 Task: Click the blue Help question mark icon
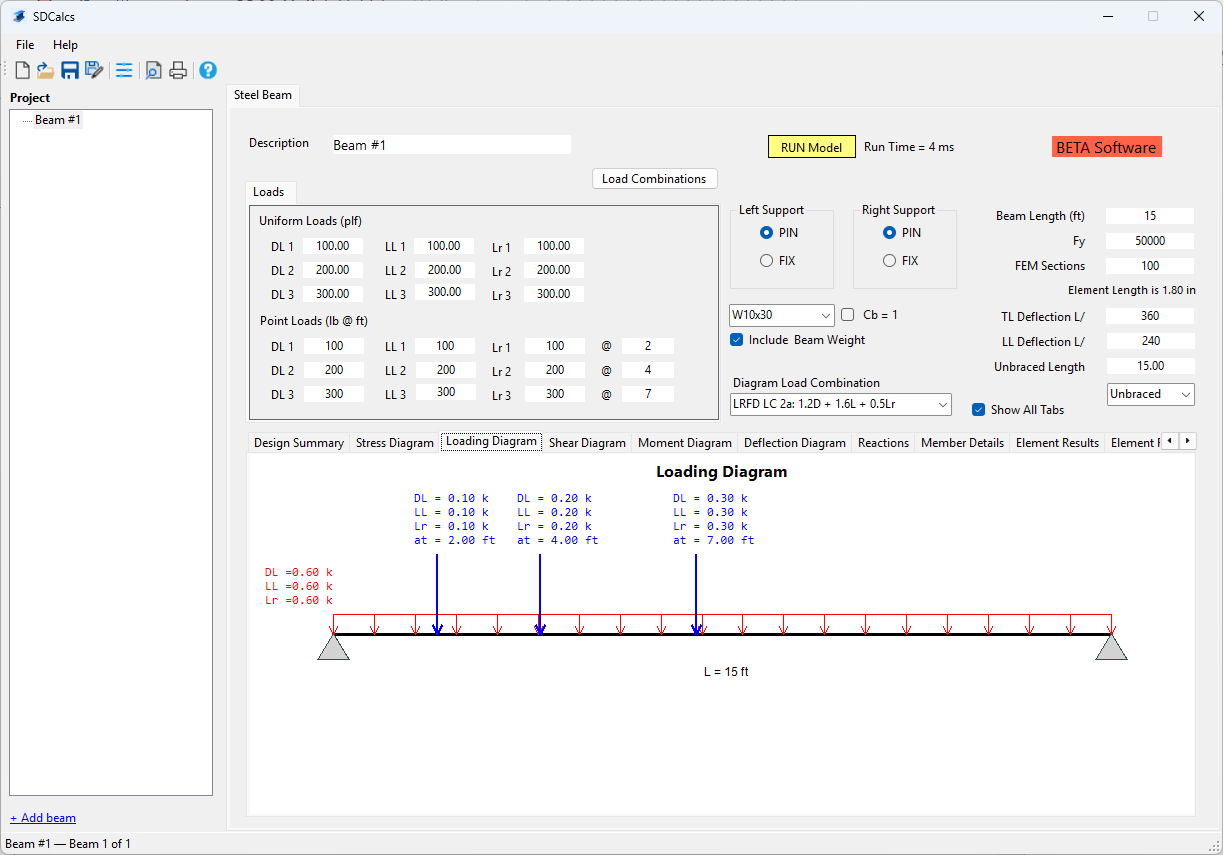pyautogui.click(x=208, y=70)
